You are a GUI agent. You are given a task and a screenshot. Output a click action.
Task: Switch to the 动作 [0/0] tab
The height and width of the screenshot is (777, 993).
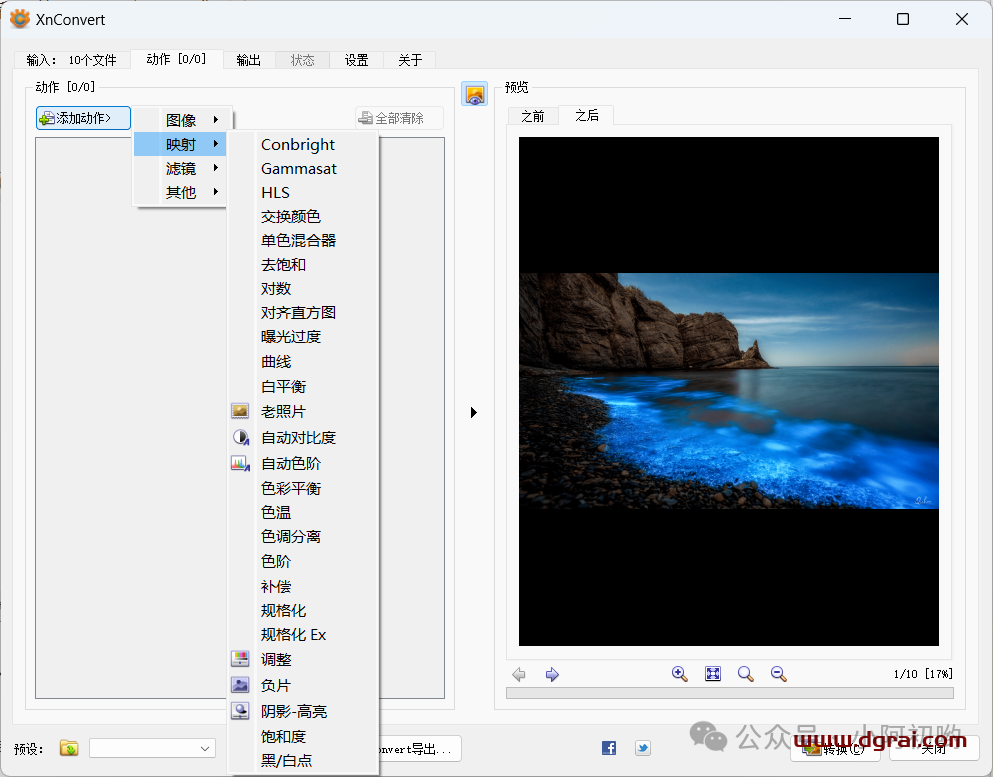[177, 59]
